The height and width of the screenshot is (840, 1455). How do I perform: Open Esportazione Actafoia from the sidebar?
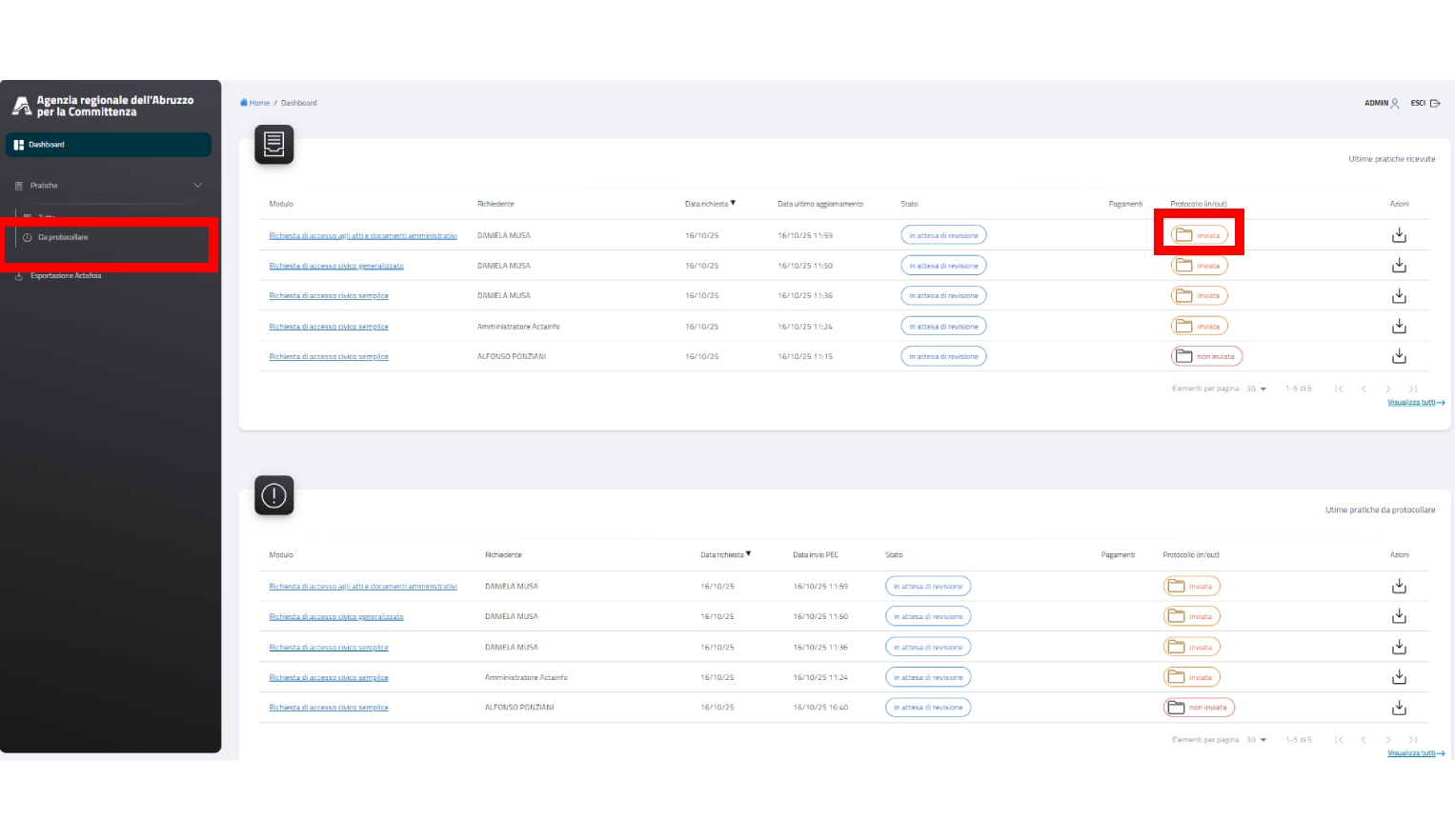click(x=65, y=276)
